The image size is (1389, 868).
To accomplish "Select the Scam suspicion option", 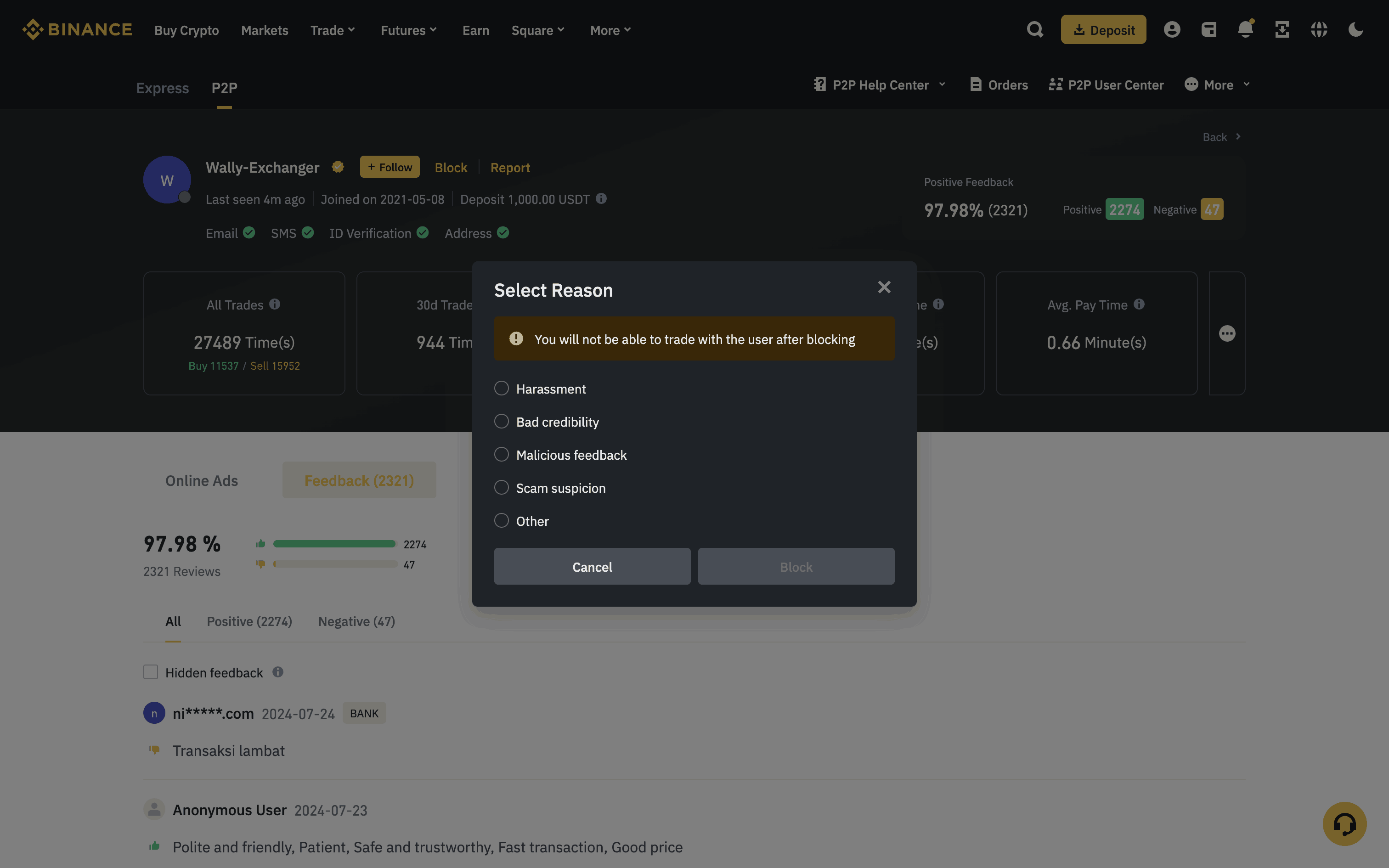I will (502, 488).
